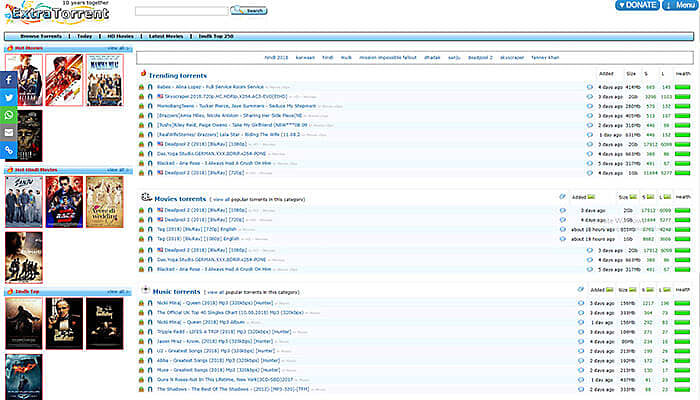This screenshot has height=400, width=700.
Task: Click the download icon for Skyscraper torrent
Action: pyautogui.click(x=142, y=96)
